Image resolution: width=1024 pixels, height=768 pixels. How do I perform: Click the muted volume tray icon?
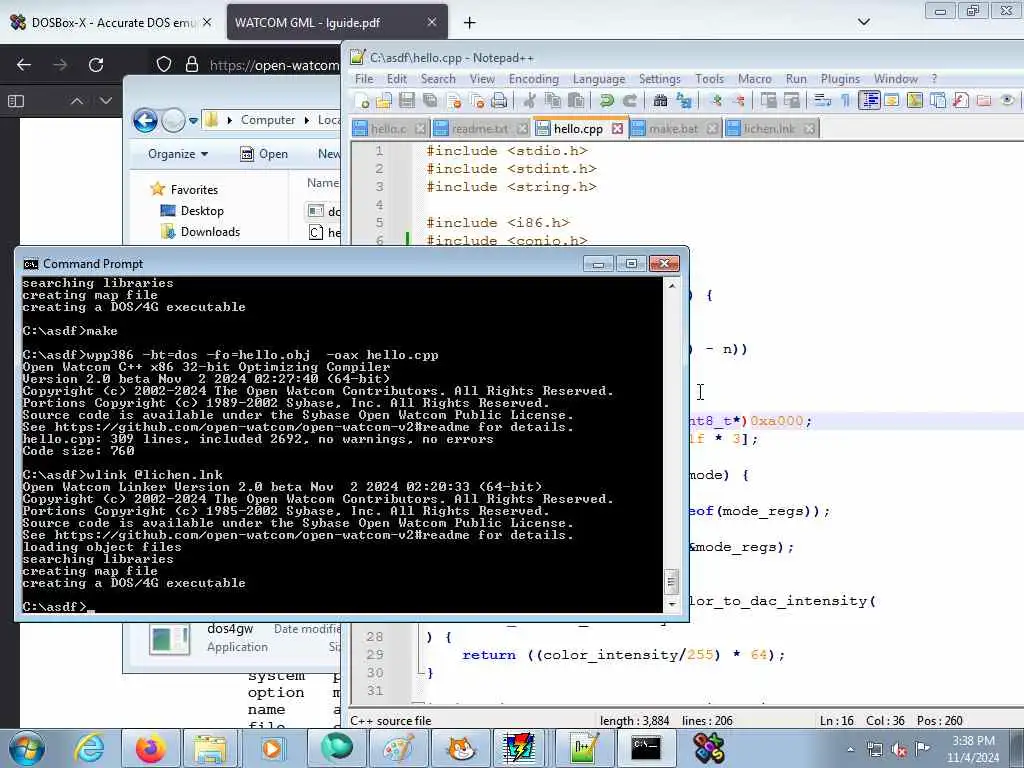click(x=899, y=750)
